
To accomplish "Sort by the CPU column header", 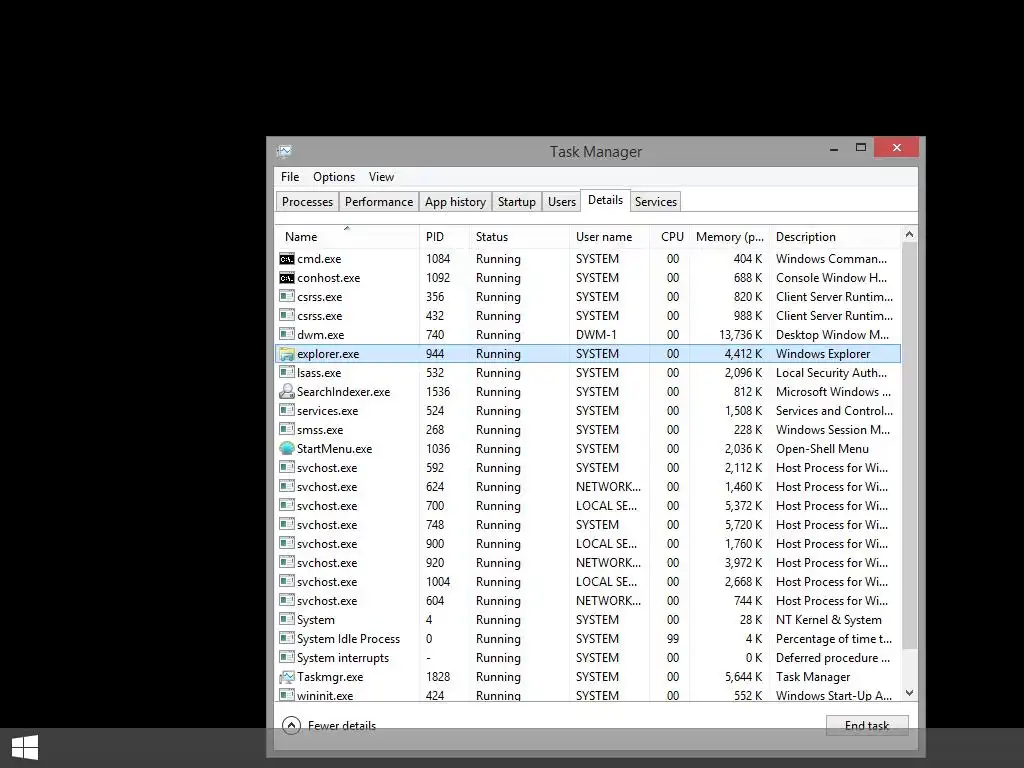I will 671,237.
